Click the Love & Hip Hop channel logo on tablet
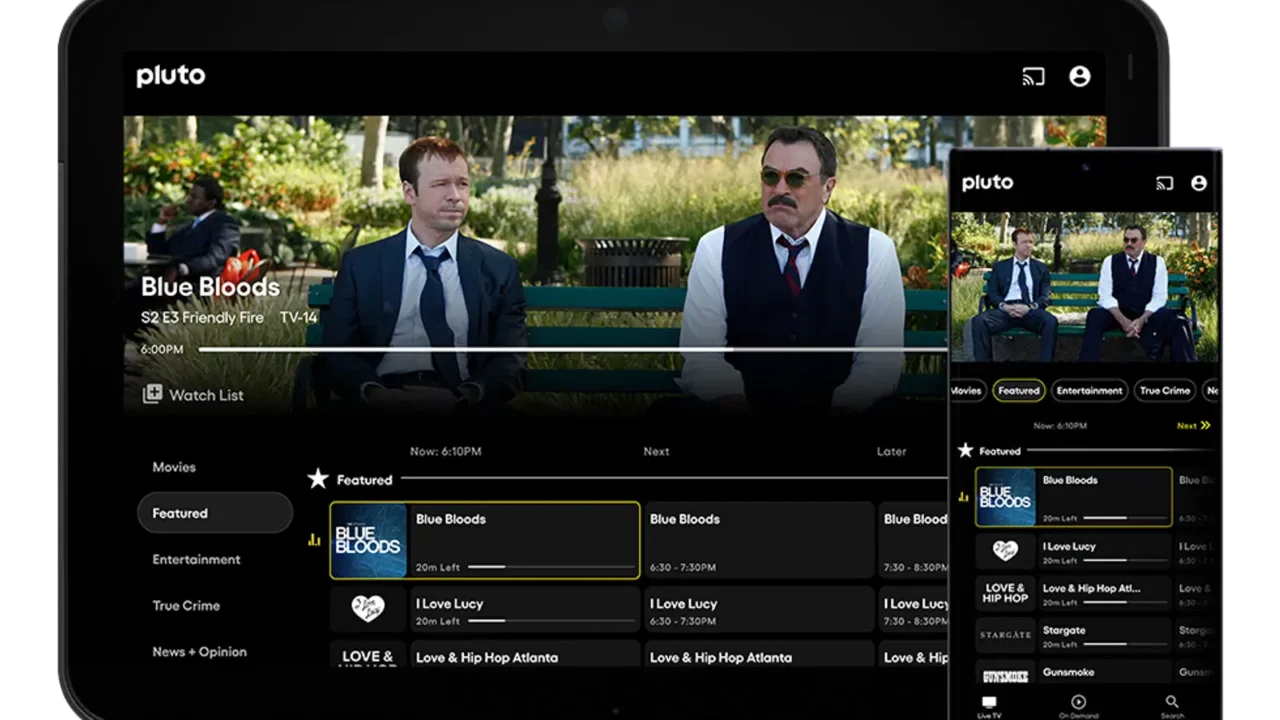 coord(368,654)
